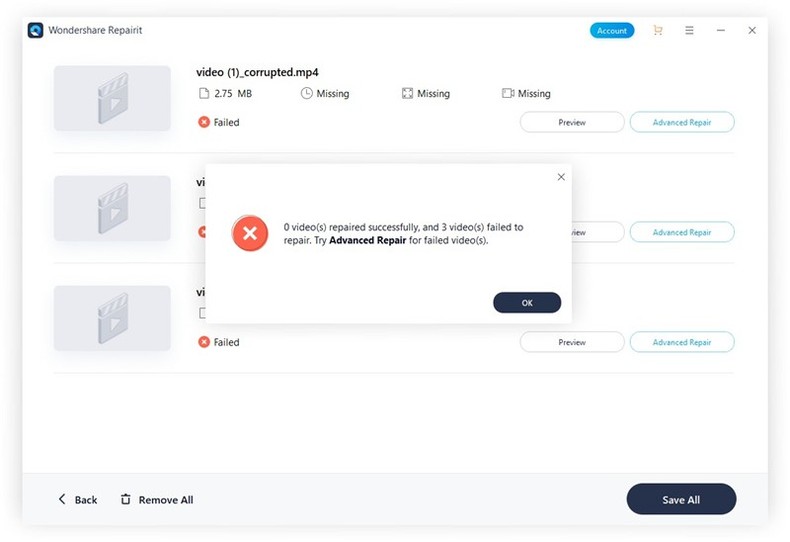The width and height of the screenshot is (790, 542).
Task: Click the red error icon in dialog
Action: (x=249, y=234)
